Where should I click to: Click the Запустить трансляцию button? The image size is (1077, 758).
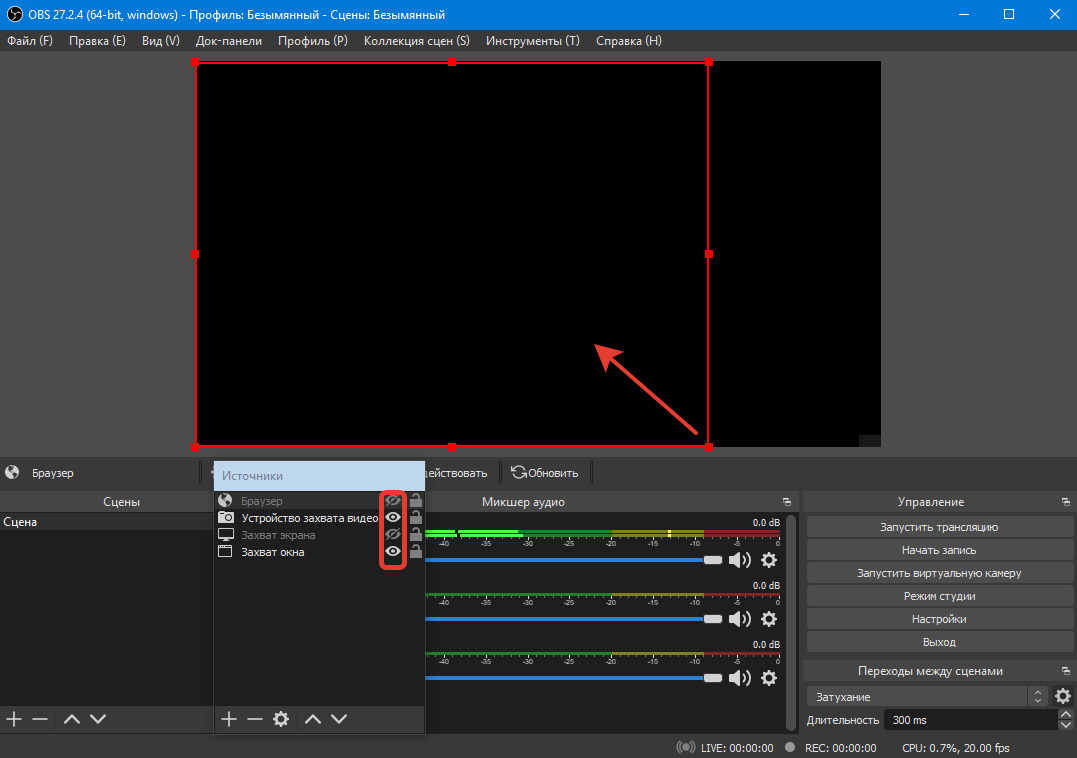938,527
